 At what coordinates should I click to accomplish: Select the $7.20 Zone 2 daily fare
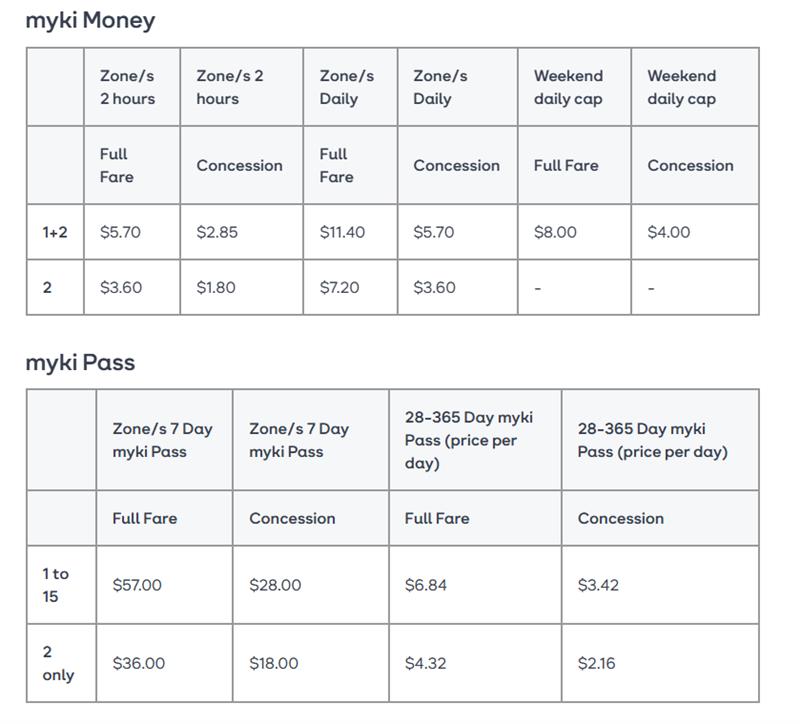coord(341,287)
